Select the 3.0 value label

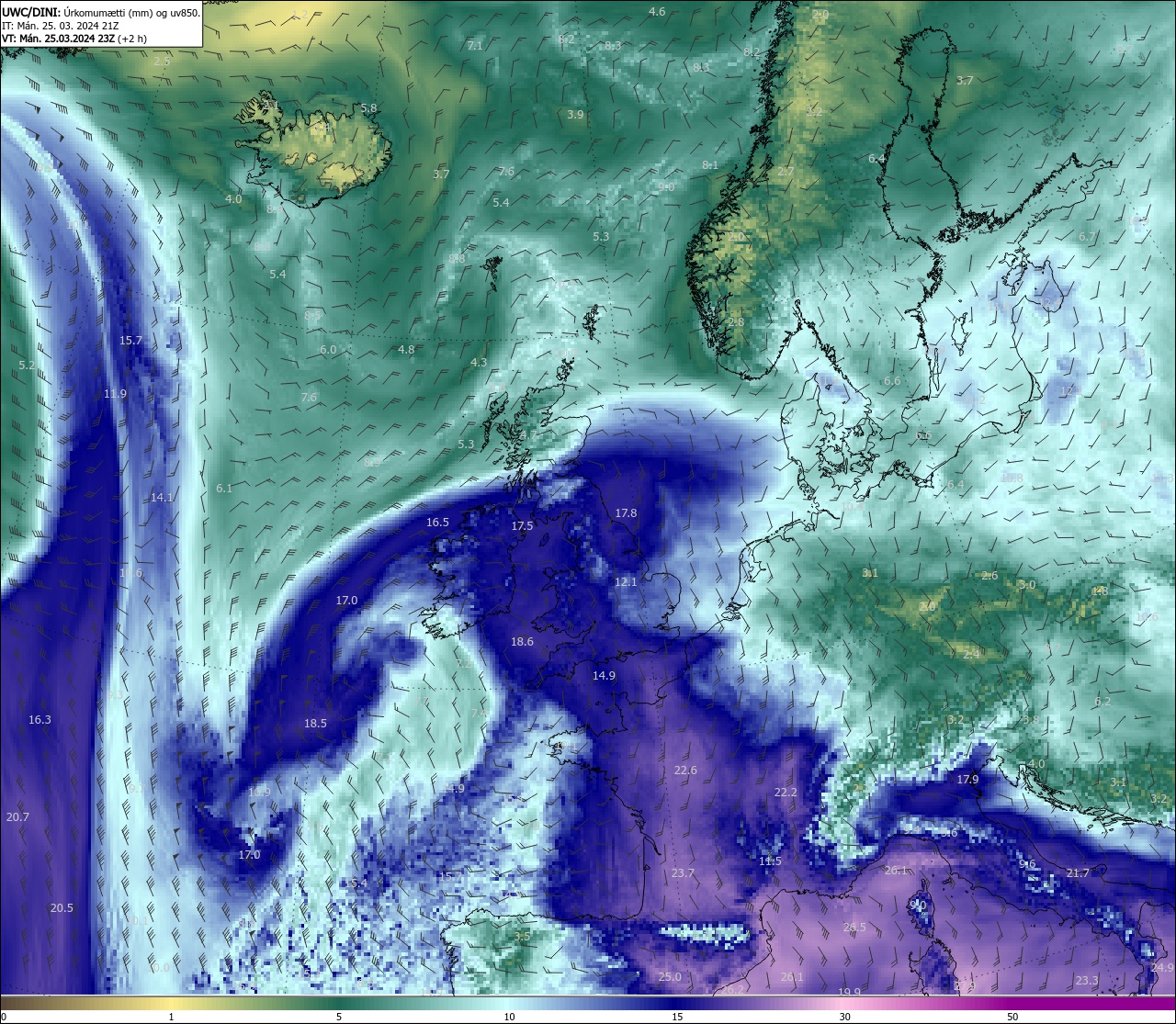[1027, 585]
